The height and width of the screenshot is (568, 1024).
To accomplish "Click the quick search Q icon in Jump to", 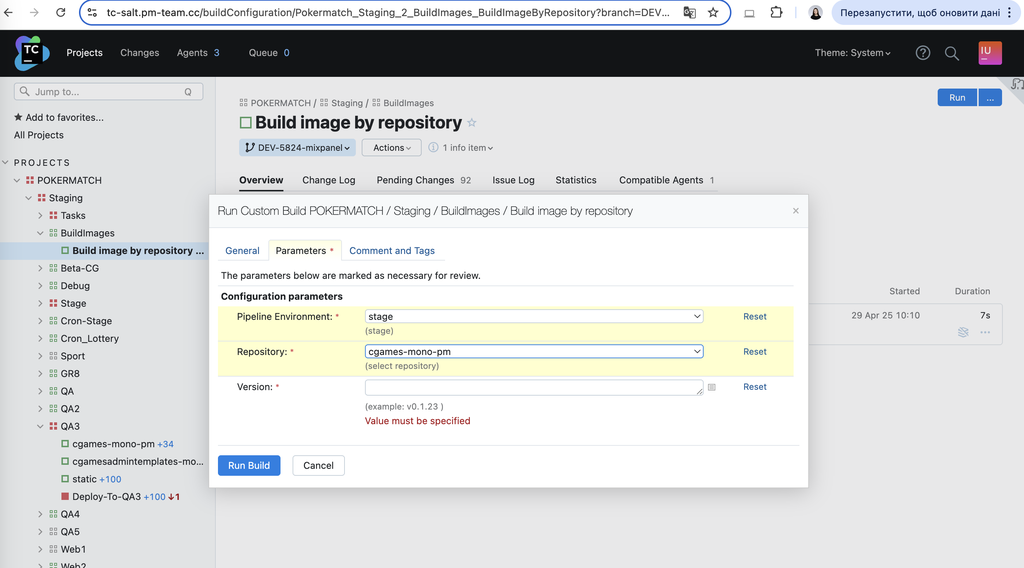I will [188, 92].
